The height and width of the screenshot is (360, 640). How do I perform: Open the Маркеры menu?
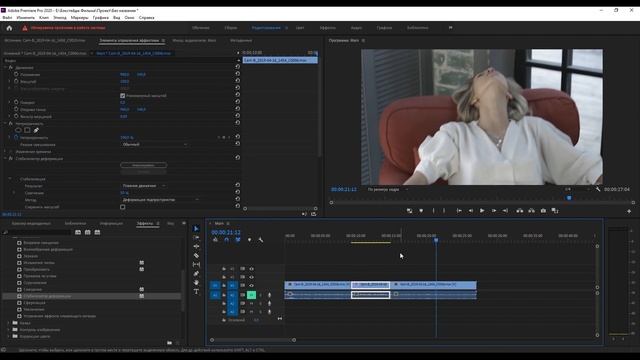[79, 18]
